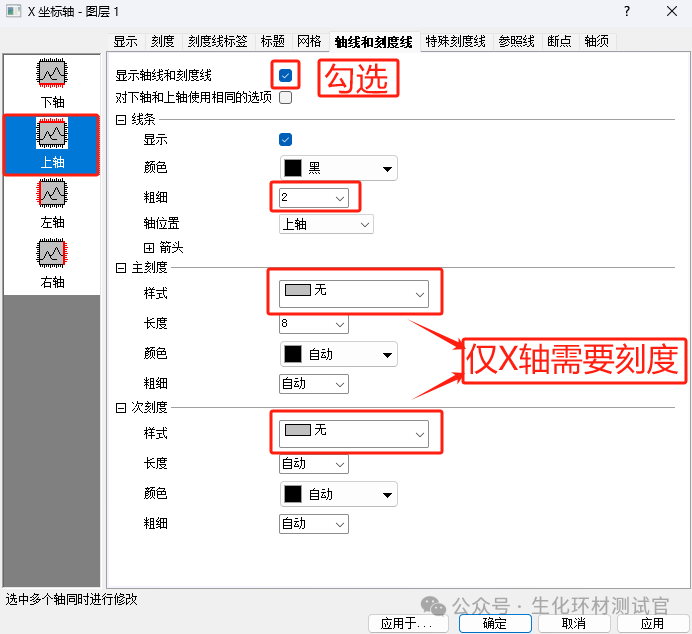This screenshot has width=692, height=634.
Task: Switch to the 轴须 tab
Action: (x=597, y=41)
